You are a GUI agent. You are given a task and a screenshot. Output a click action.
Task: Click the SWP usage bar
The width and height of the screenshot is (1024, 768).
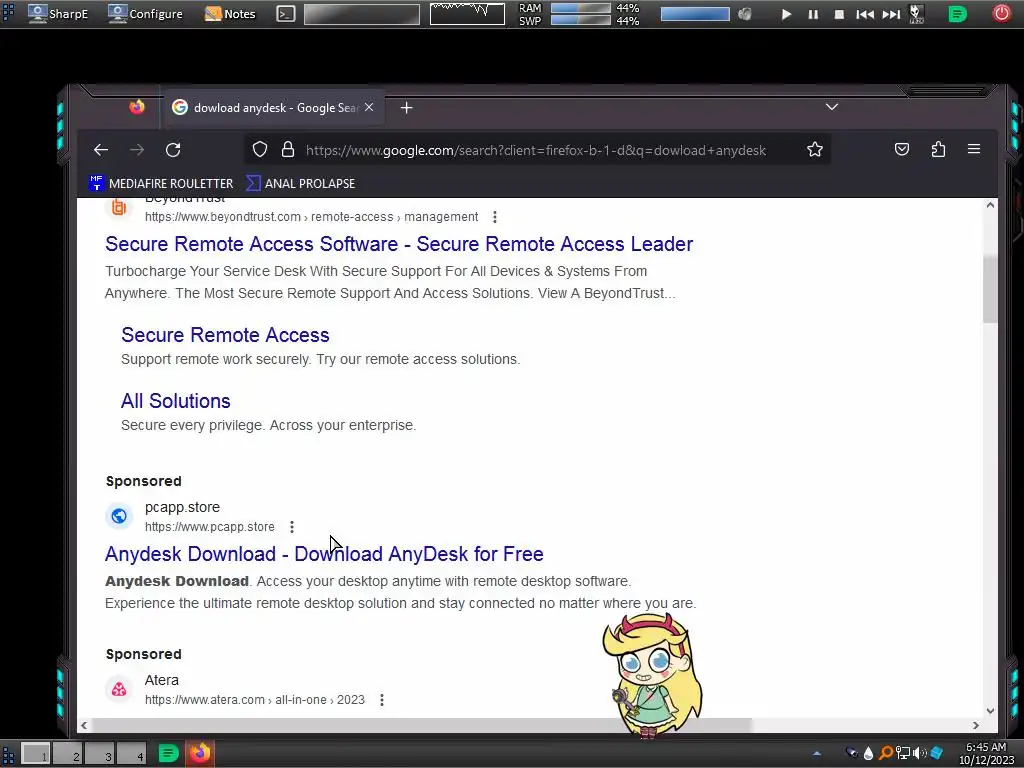581,20
